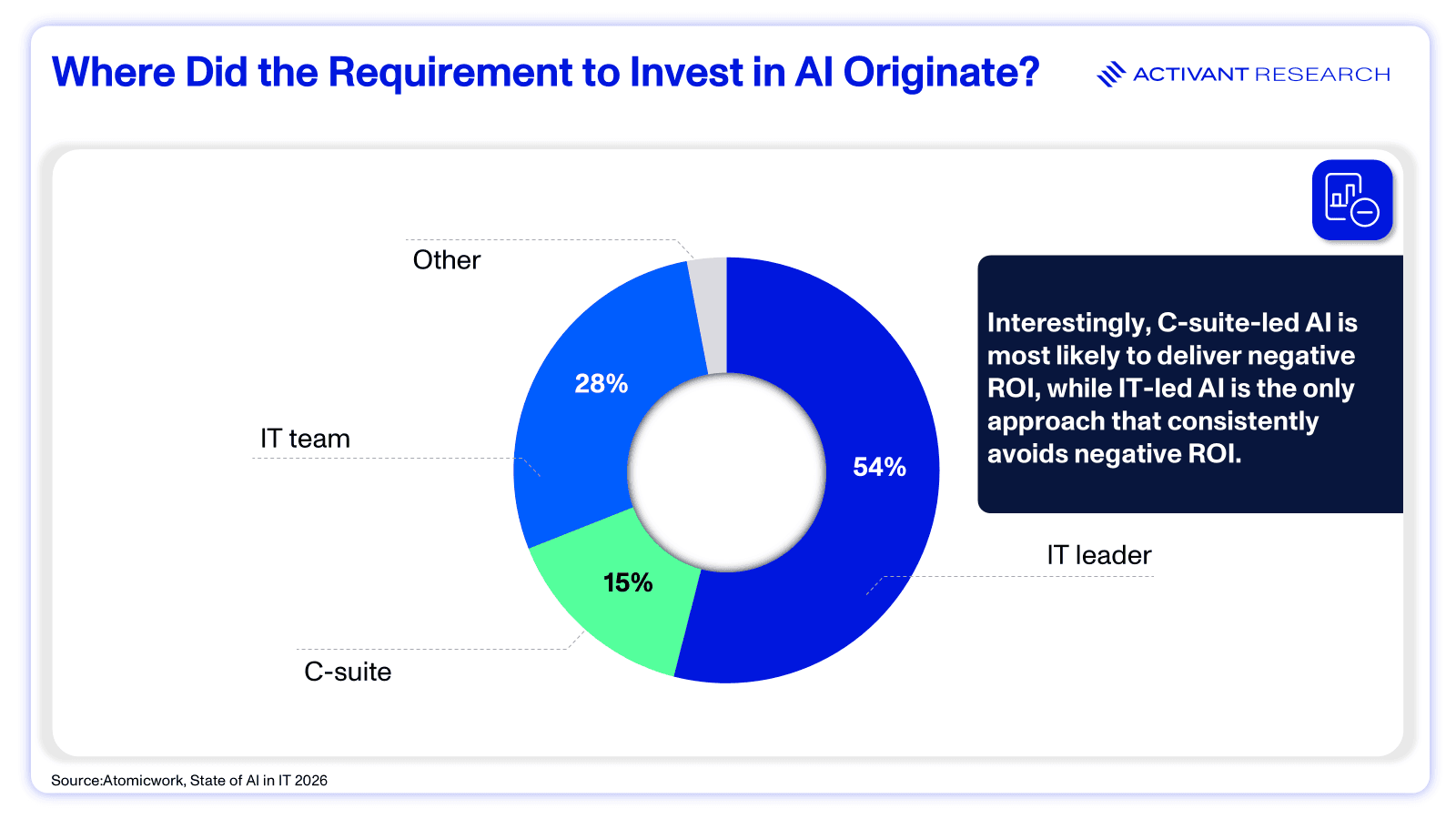The image size is (1456, 819).
Task: Click the "IT leader" category label
Action: [x=1098, y=555]
